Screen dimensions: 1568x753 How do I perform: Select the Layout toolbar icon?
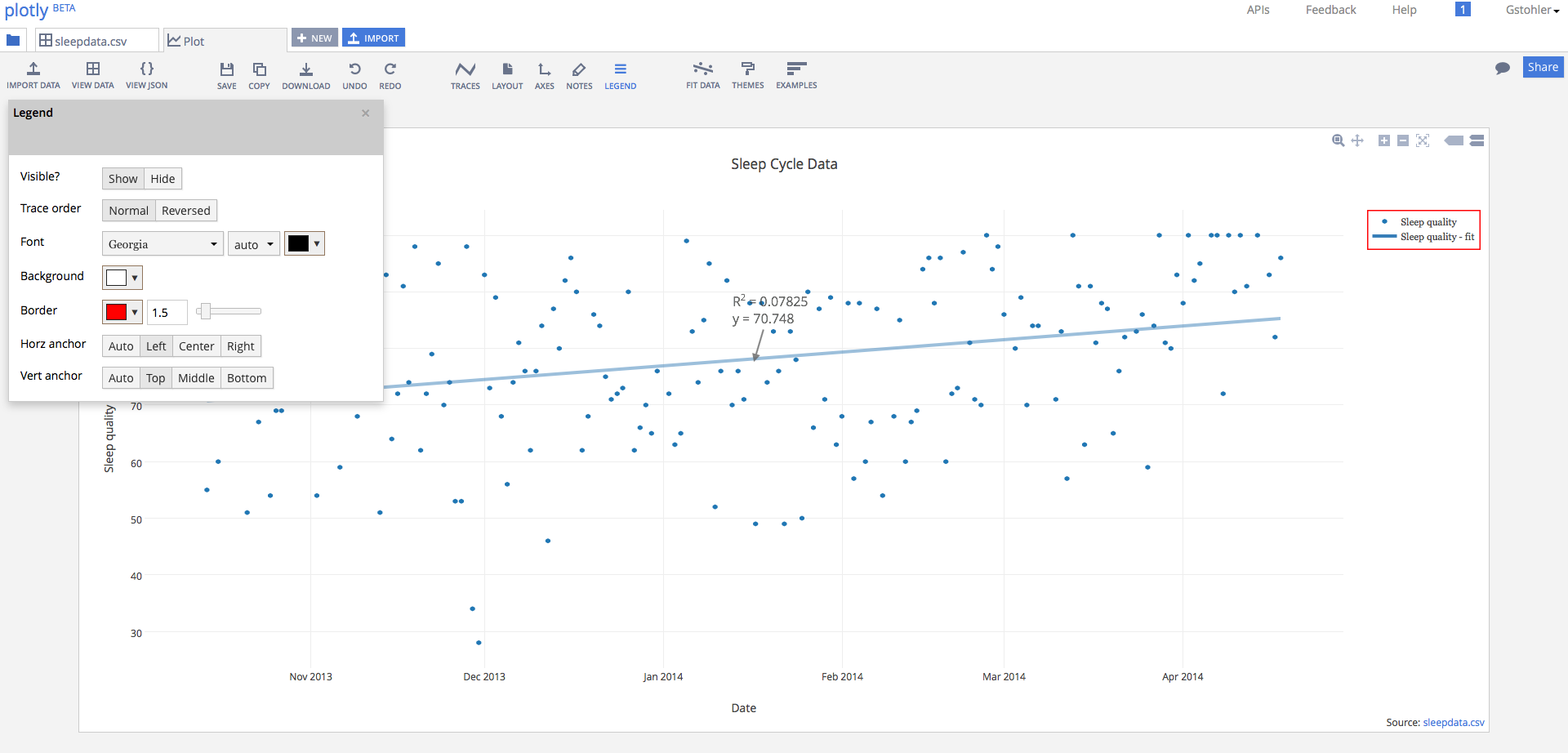point(507,75)
